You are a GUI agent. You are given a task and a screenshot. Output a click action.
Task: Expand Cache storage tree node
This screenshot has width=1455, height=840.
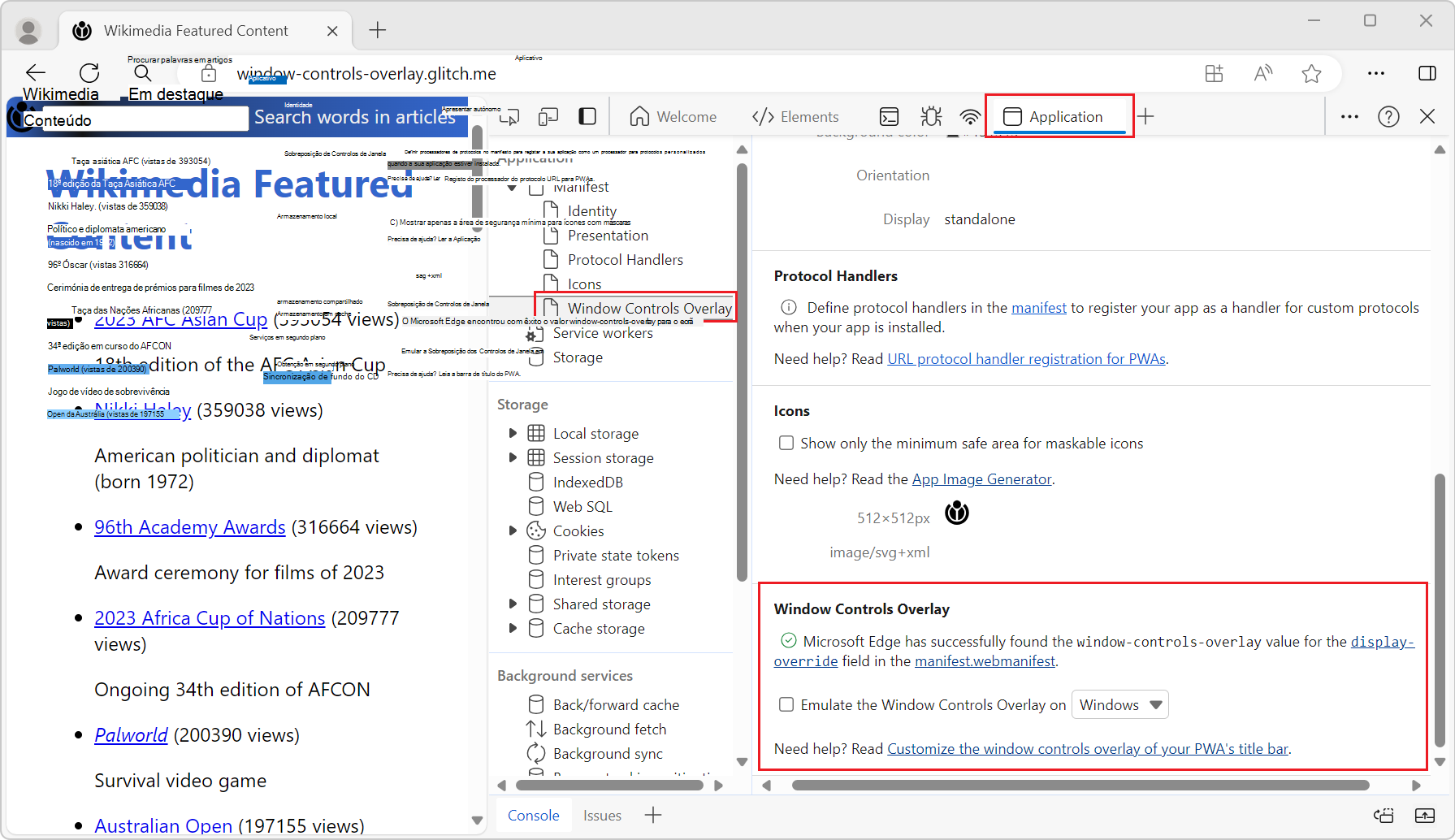(x=513, y=628)
